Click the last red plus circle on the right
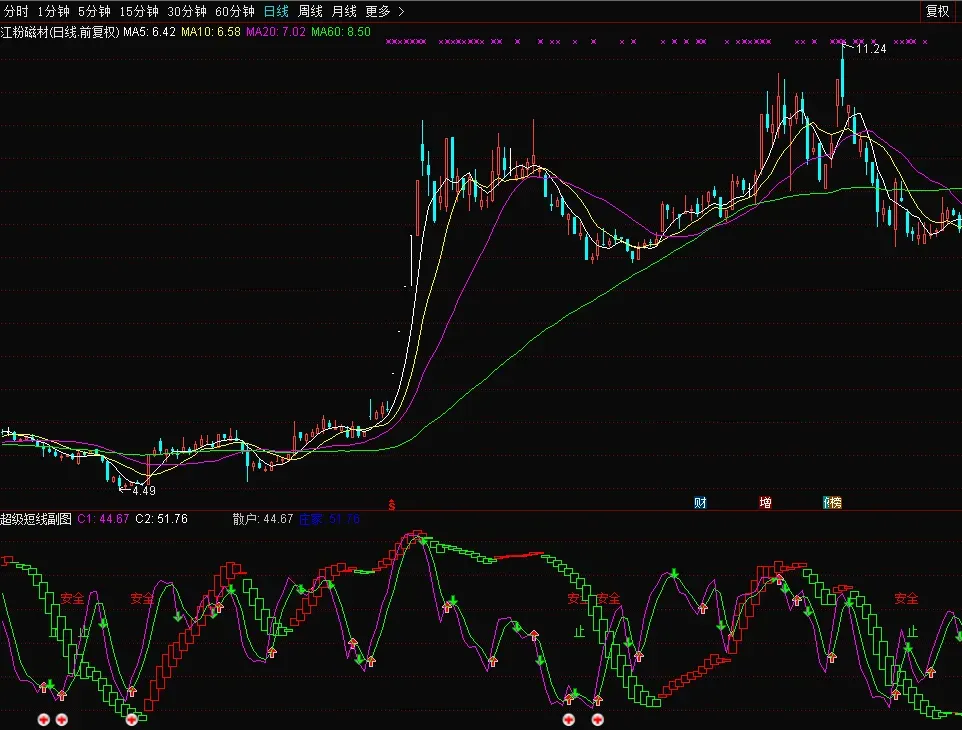This screenshot has height=730, width=962. tap(598, 720)
